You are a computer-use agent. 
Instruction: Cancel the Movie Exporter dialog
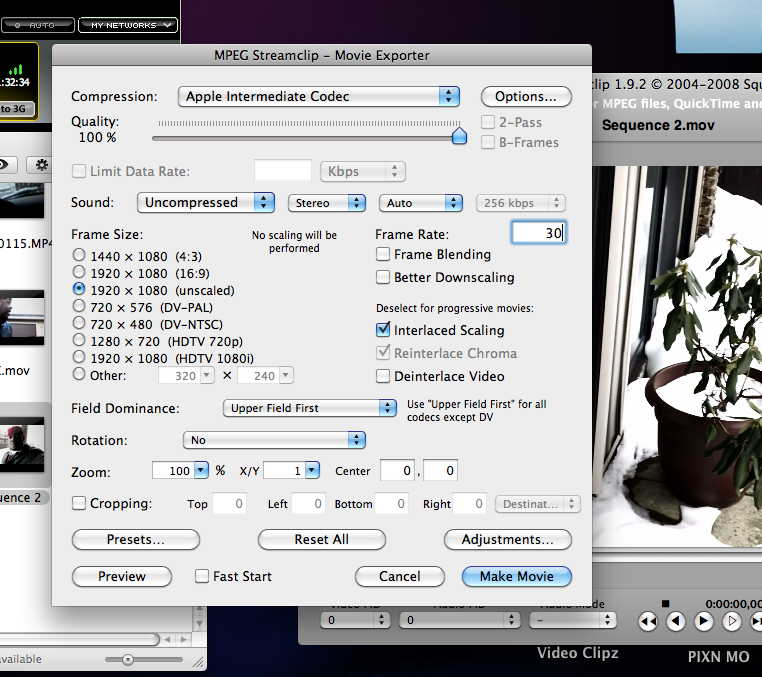(x=400, y=576)
